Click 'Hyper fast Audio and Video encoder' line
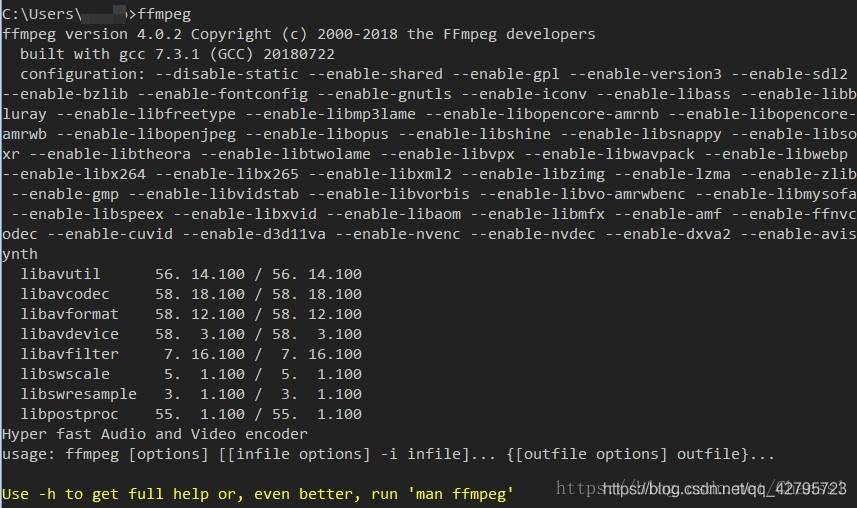The height and width of the screenshot is (508, 857). pos(155,434)
